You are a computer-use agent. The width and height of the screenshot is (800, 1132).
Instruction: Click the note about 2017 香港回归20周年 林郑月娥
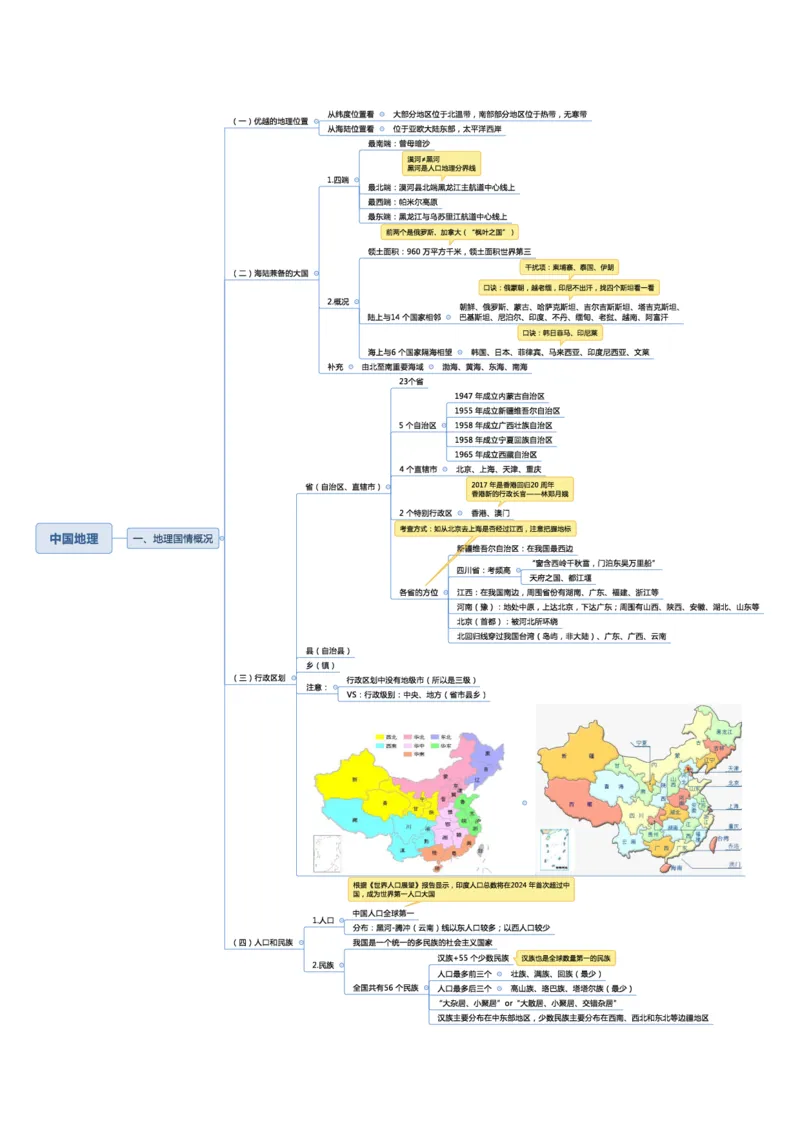click(x=519, y=489)
